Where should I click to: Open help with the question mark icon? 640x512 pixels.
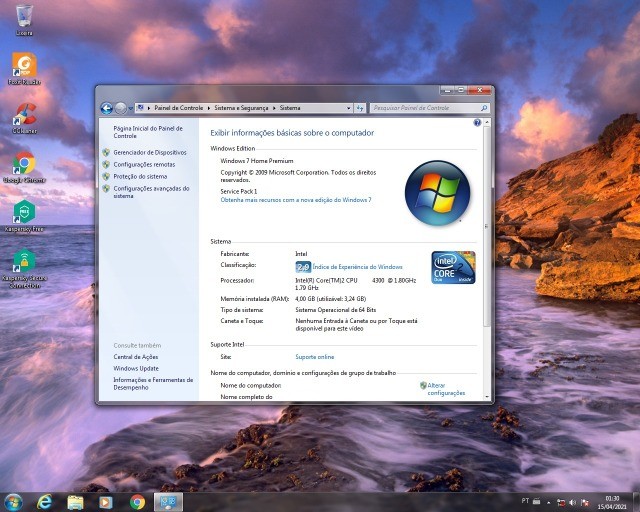477,122
